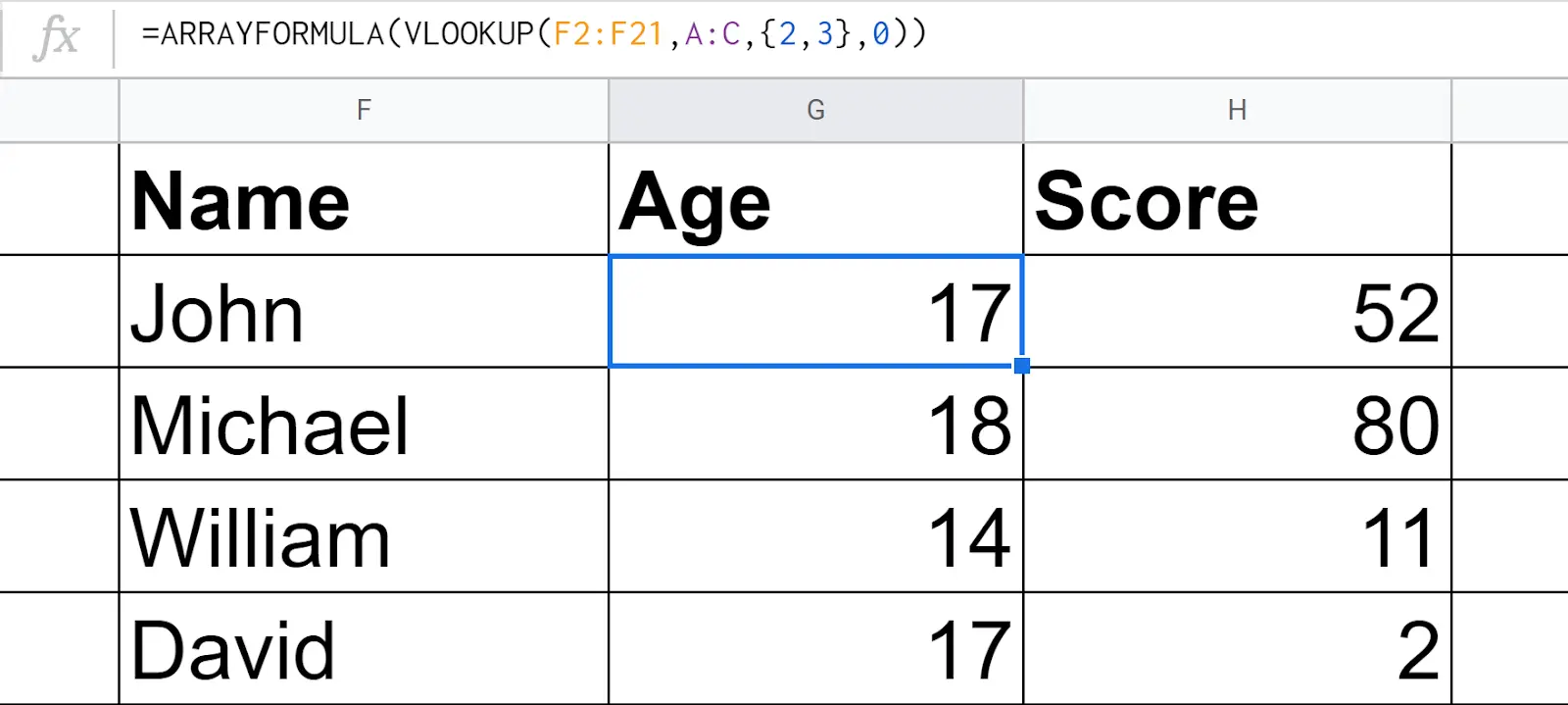This screenshot has width=1568, height=705.
Task: Click William's score cell showing 11
Action: (x=1237, y=536)
